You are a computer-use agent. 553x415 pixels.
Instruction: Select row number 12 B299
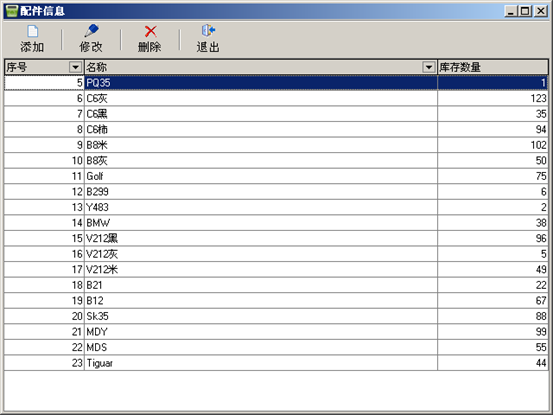pyautogui.click(x=276, y=191)
